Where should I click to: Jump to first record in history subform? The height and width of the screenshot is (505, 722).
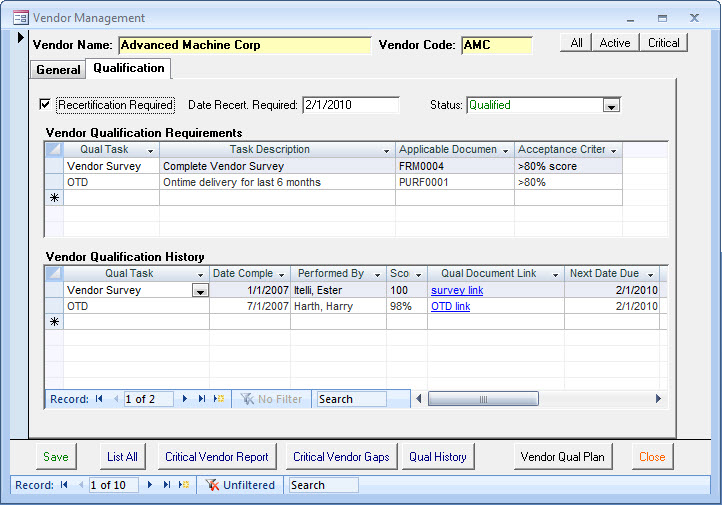pos(99,399)
